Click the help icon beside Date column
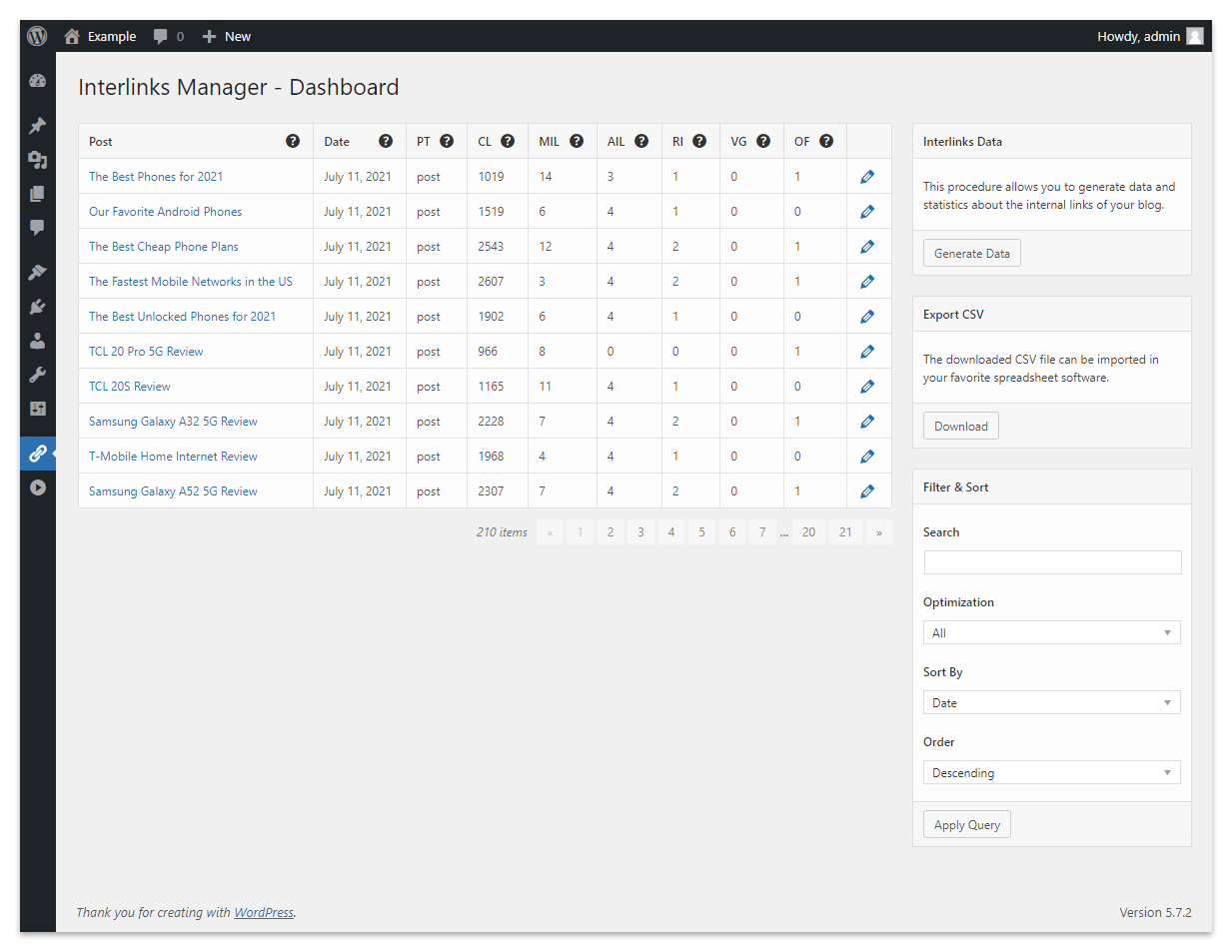This screenshot has height=952, width=1232. pyautogui.click(x=386, y=141)
